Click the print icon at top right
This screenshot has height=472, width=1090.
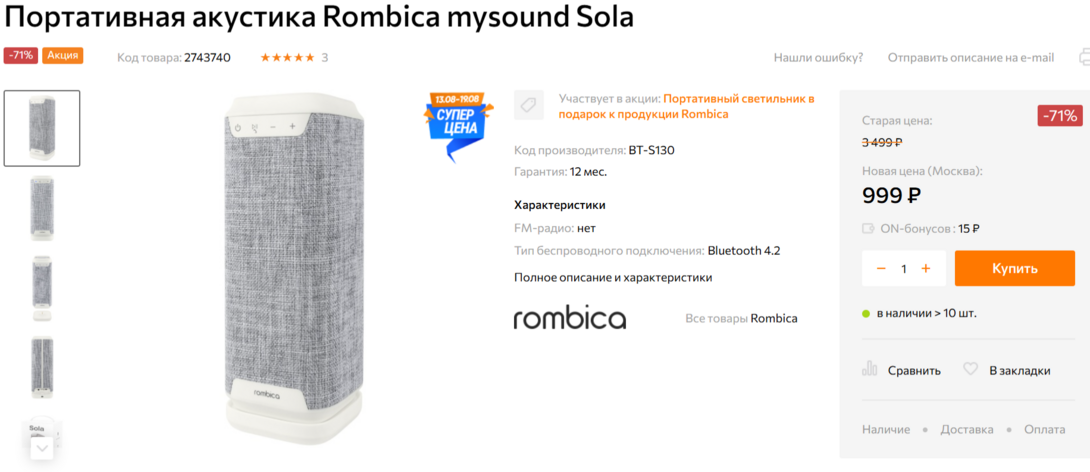tap(1084, 57)
